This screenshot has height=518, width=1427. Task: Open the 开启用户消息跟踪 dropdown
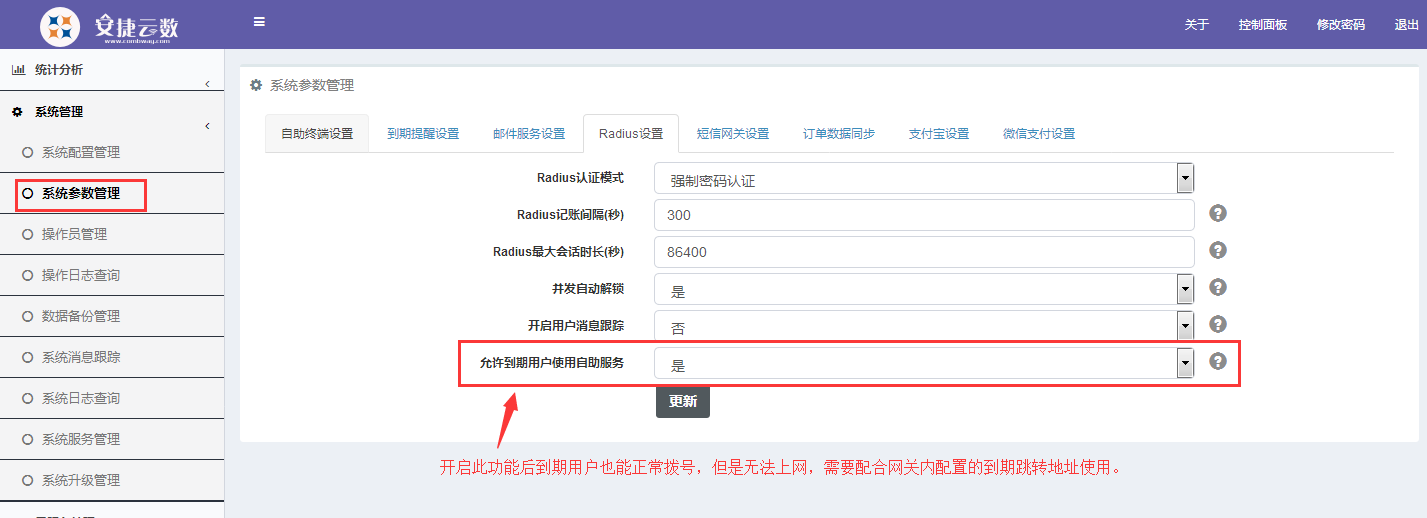924,327
